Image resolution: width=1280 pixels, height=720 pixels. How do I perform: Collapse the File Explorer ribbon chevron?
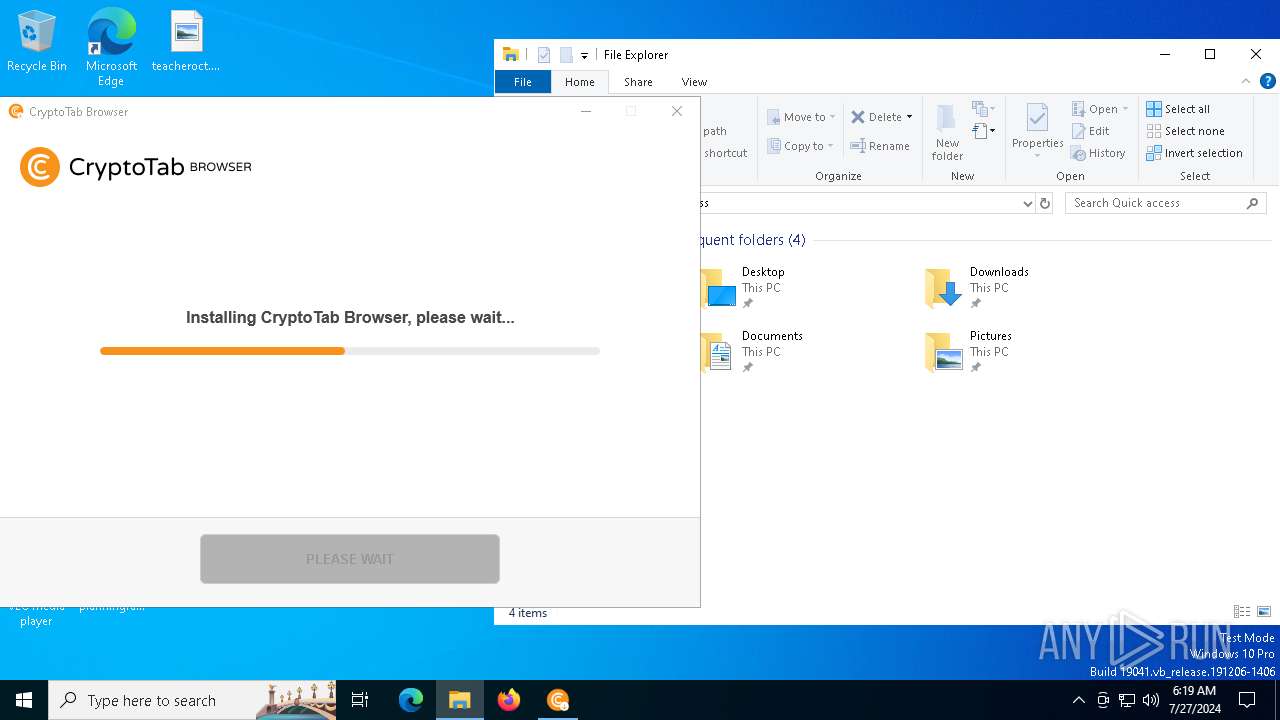pos(1246,82)
